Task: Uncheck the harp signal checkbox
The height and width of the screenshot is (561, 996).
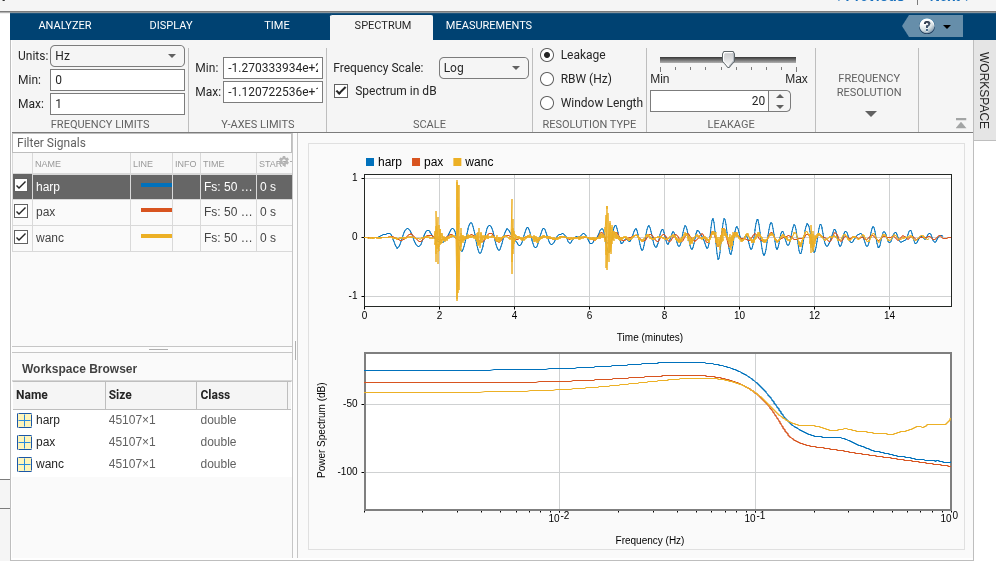Action: pos(21,186)
